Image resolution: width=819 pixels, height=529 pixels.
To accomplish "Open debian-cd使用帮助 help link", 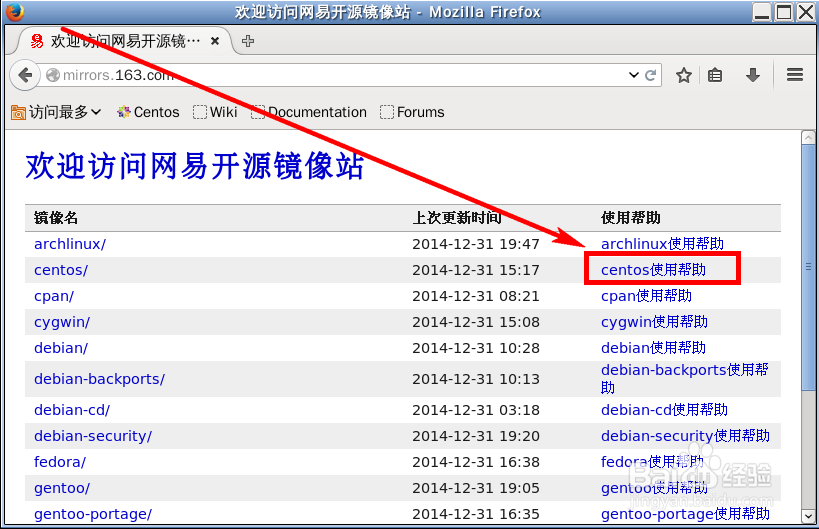I will pos(664,410).
